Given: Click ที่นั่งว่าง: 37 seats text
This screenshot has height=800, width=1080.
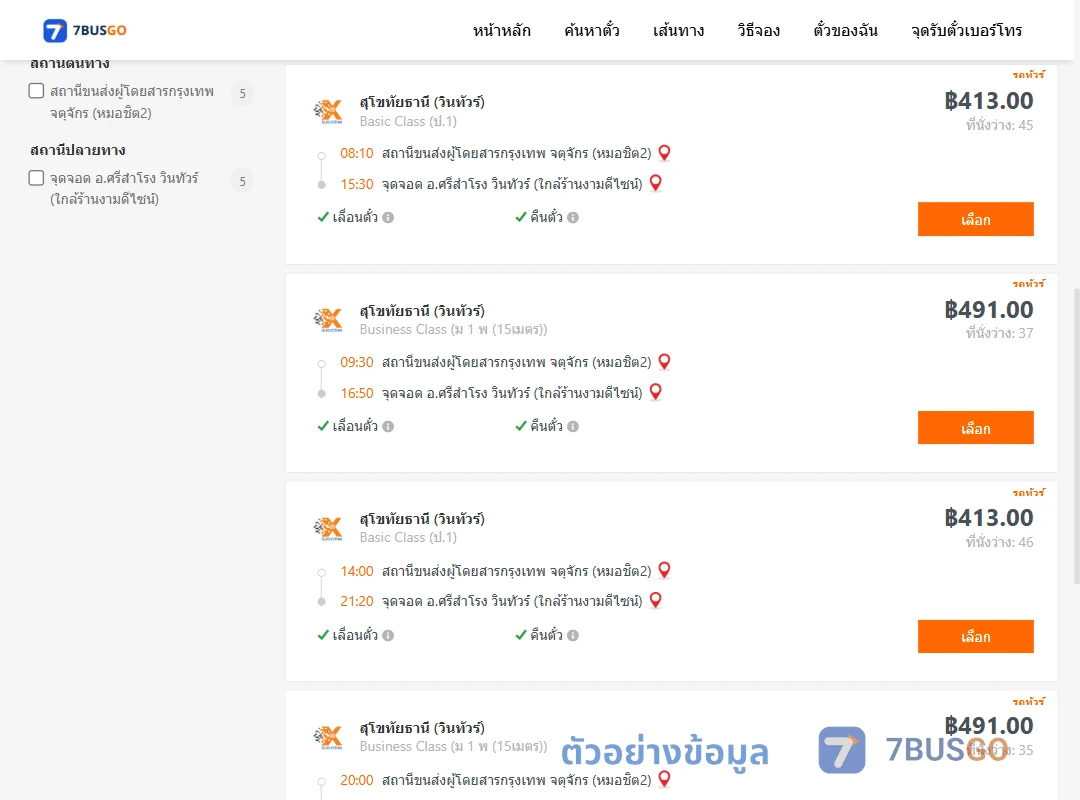Looking at the screenshot, I should [x=999, y=333].
